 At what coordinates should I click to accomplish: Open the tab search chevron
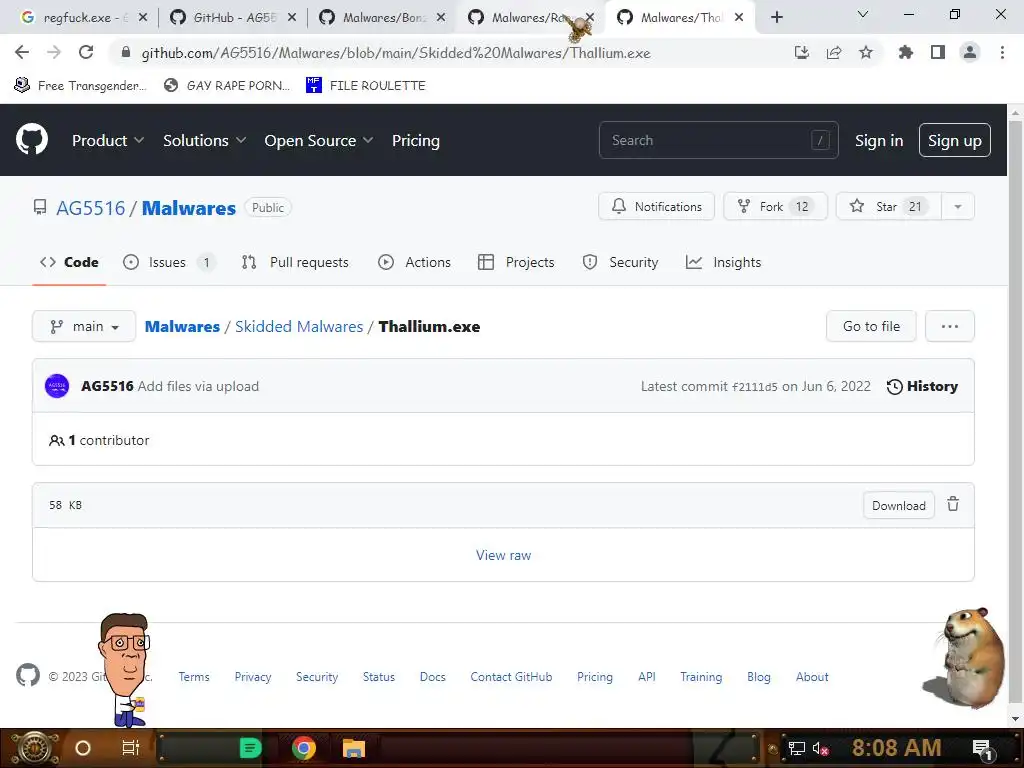click(x=863, y=14)
